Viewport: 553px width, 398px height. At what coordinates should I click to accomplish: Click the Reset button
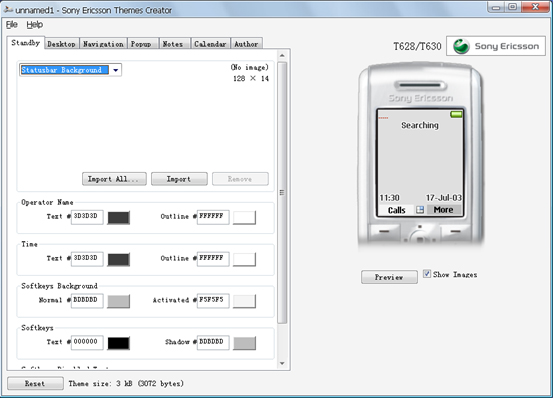click(x=35, y=384)
